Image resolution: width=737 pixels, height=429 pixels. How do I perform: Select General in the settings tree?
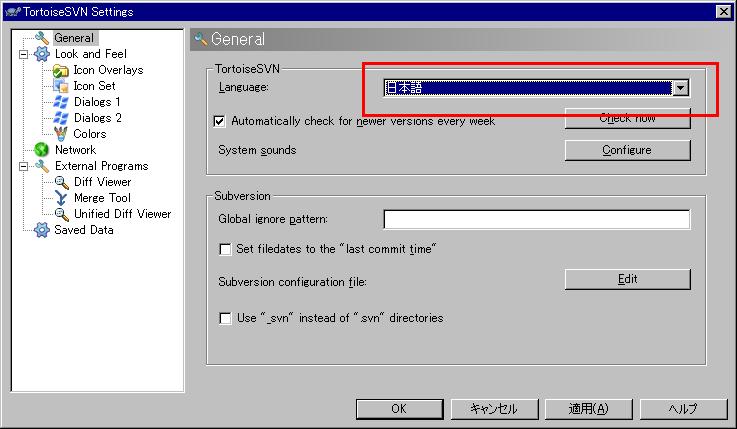(x=74, y=38)
